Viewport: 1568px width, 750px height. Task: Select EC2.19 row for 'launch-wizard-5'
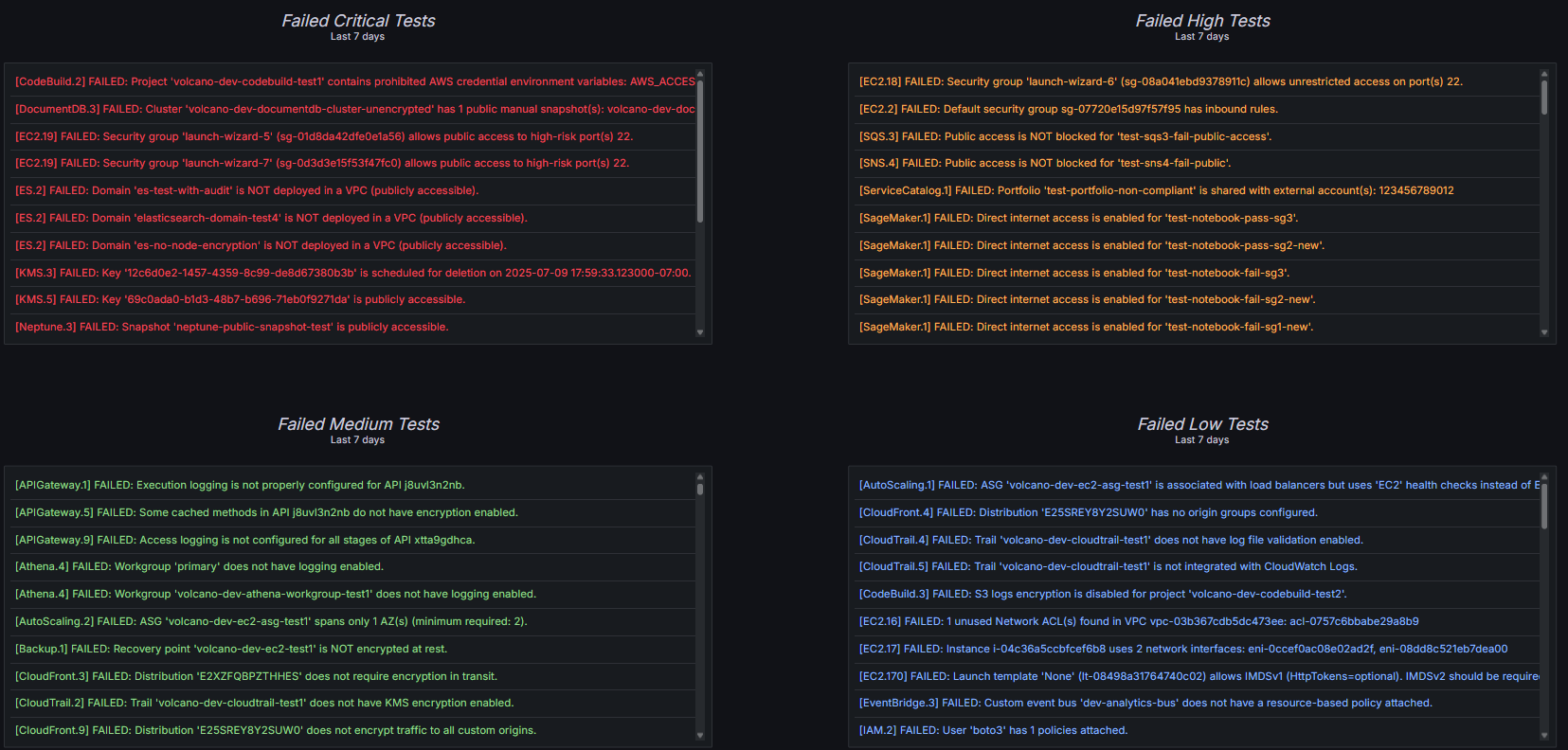coord(351,136)
